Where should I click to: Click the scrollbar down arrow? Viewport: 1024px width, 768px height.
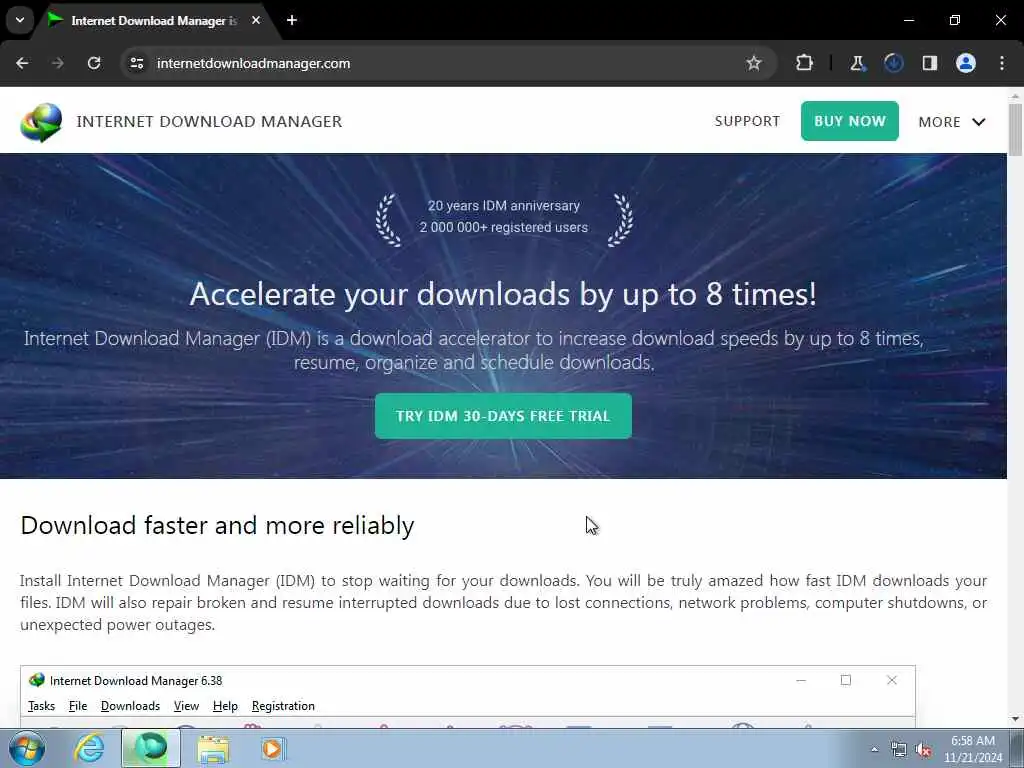tap(1015, 720)
